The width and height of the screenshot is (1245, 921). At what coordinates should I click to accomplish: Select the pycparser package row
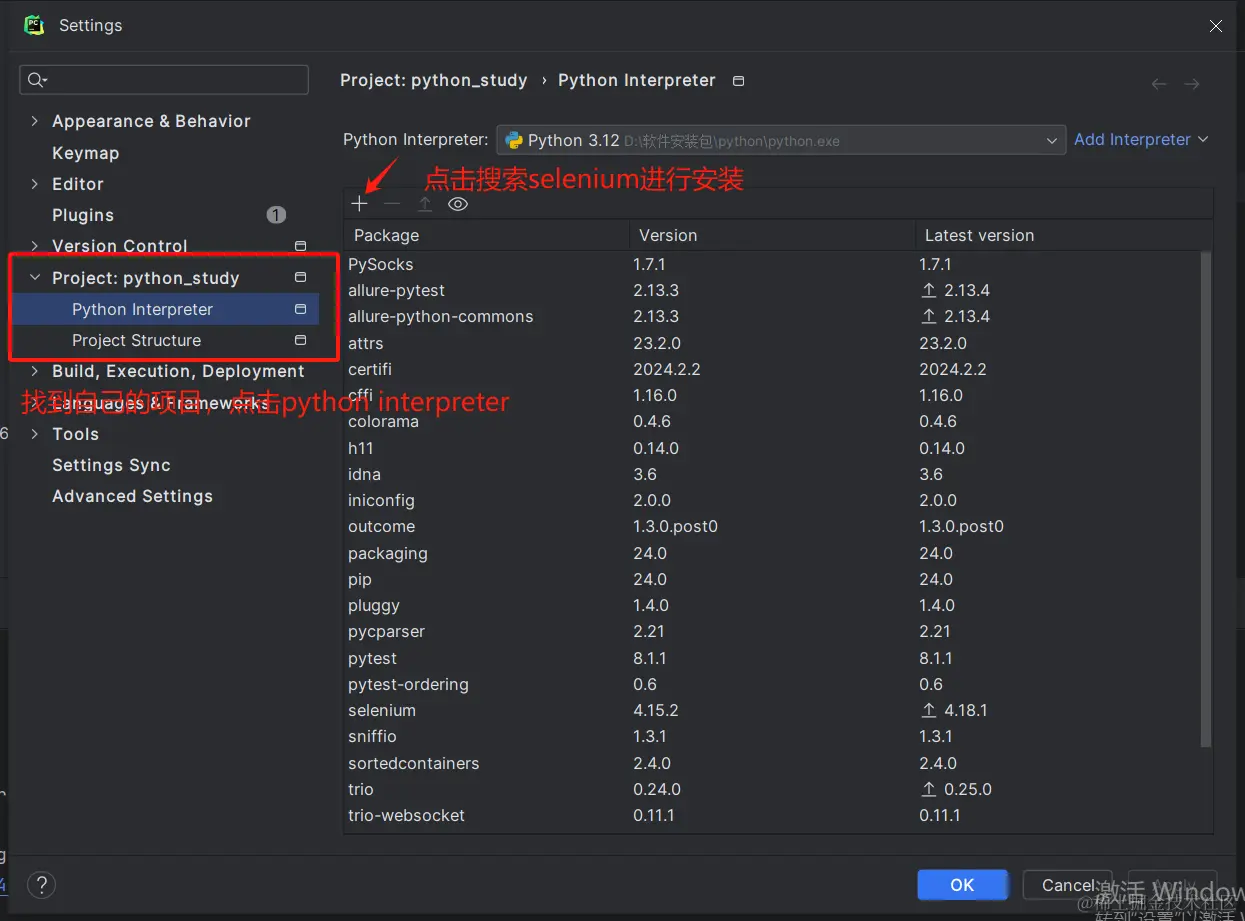tap(771, 631)
